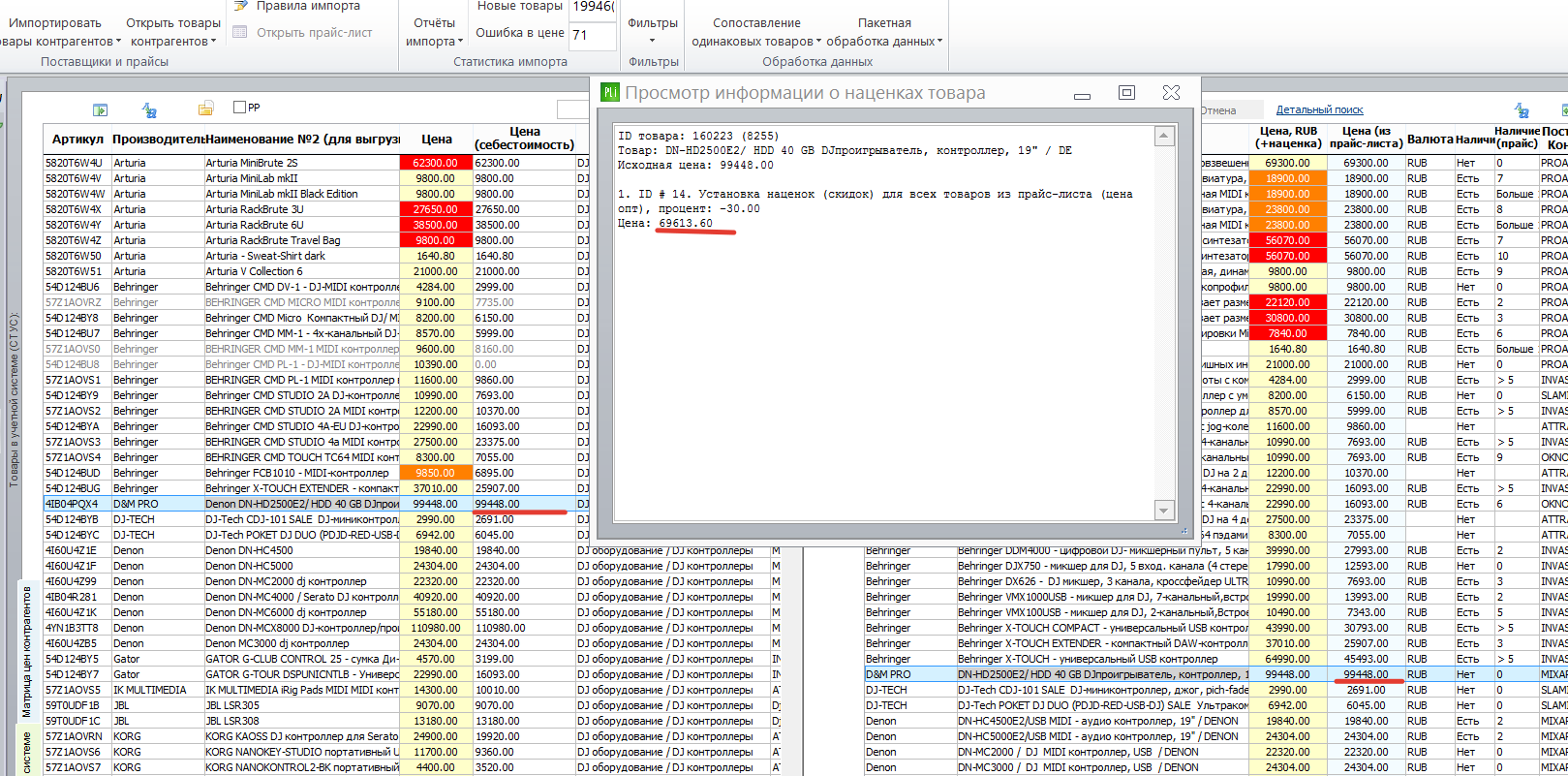
Task: Close the Просмотр информации о наценках dialog
Action: coord(1171,93)
